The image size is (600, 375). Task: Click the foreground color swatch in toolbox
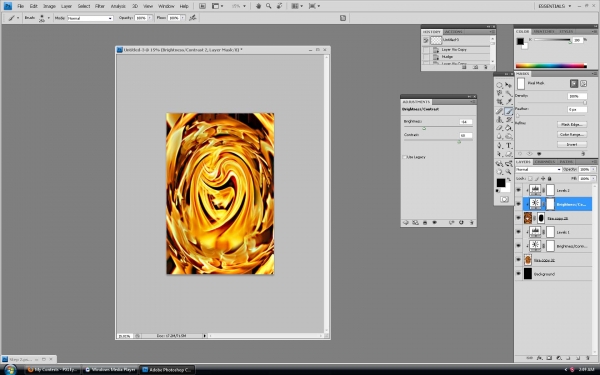[501, 183]
